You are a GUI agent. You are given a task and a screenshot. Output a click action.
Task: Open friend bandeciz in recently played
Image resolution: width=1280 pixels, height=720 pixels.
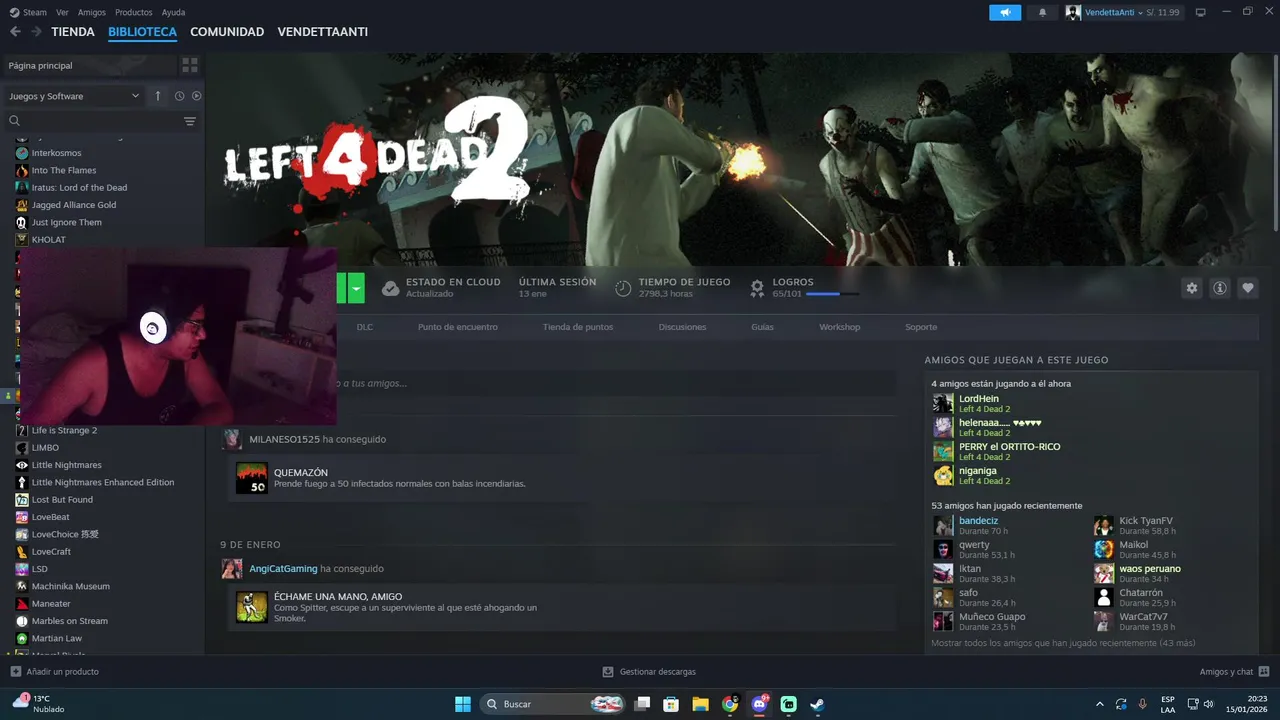point(978,521)
